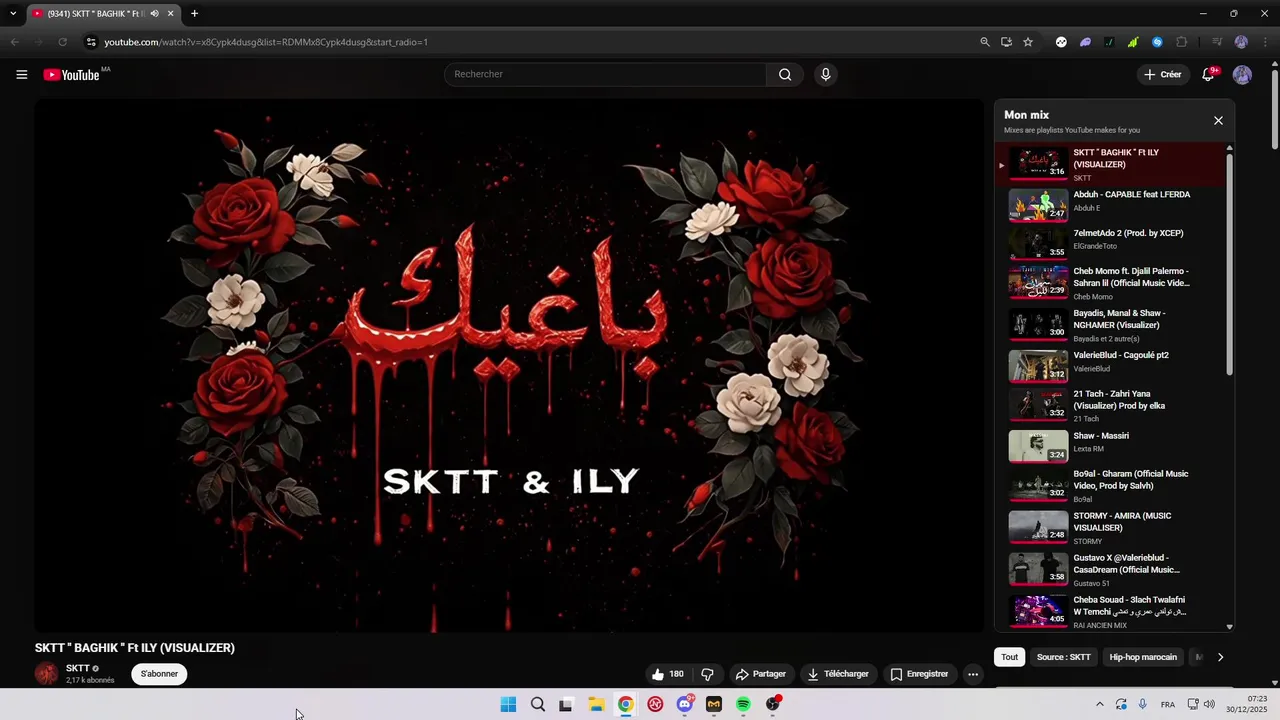Open a new browser tab
Image resolution: width=1280 pixels, height=720 pixels.
pos(194,14)
